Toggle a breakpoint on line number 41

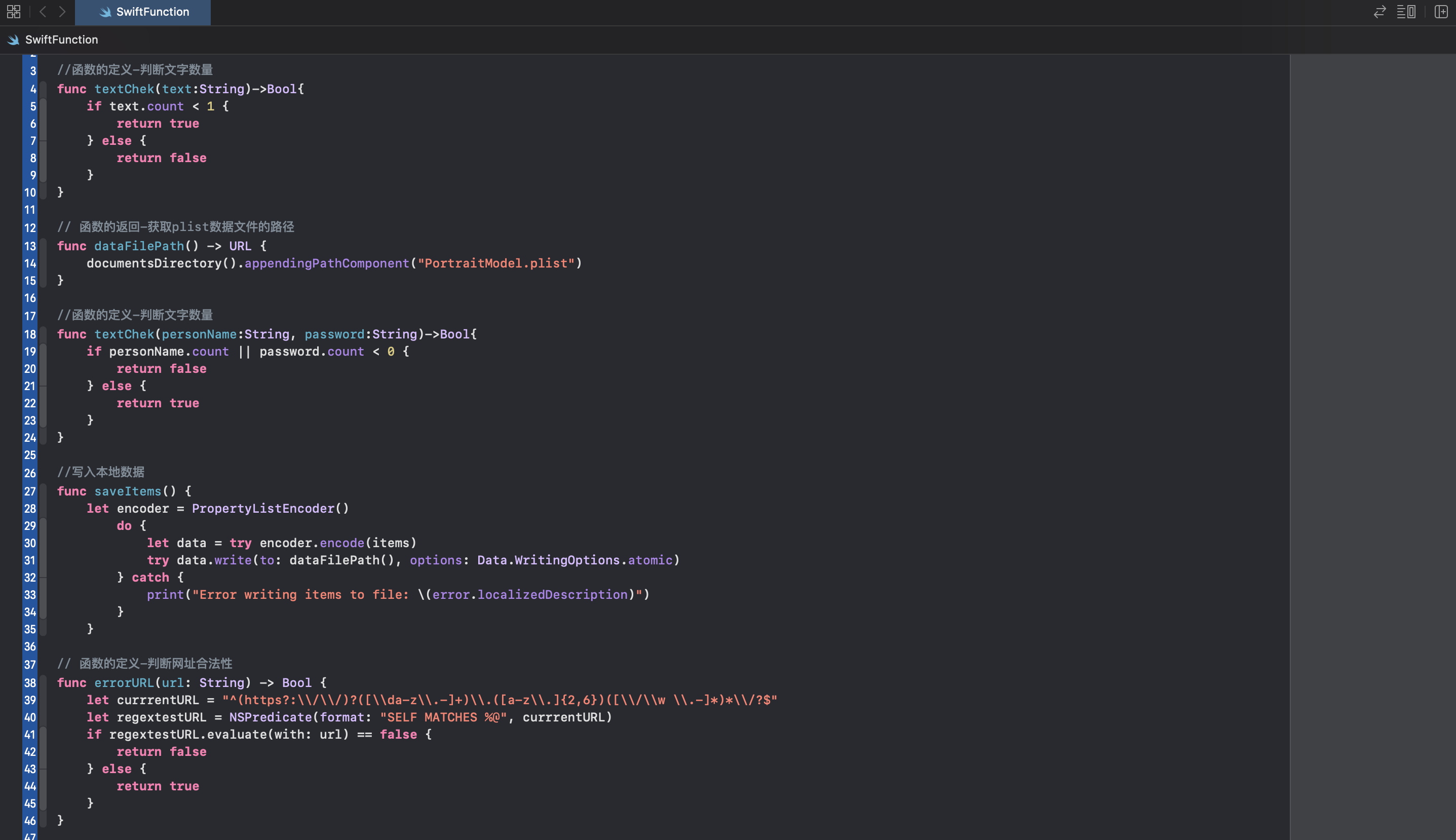click(x=30, y=735)
